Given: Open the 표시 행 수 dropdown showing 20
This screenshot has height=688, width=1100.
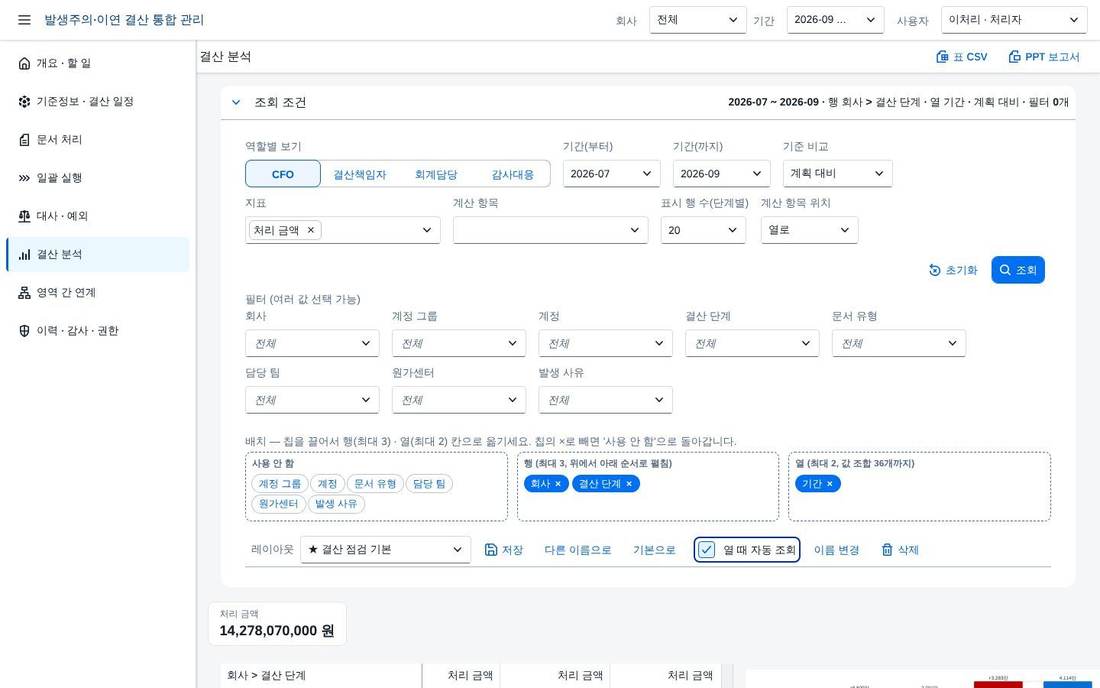Looking at the screenshot, I should pos(703,230).
